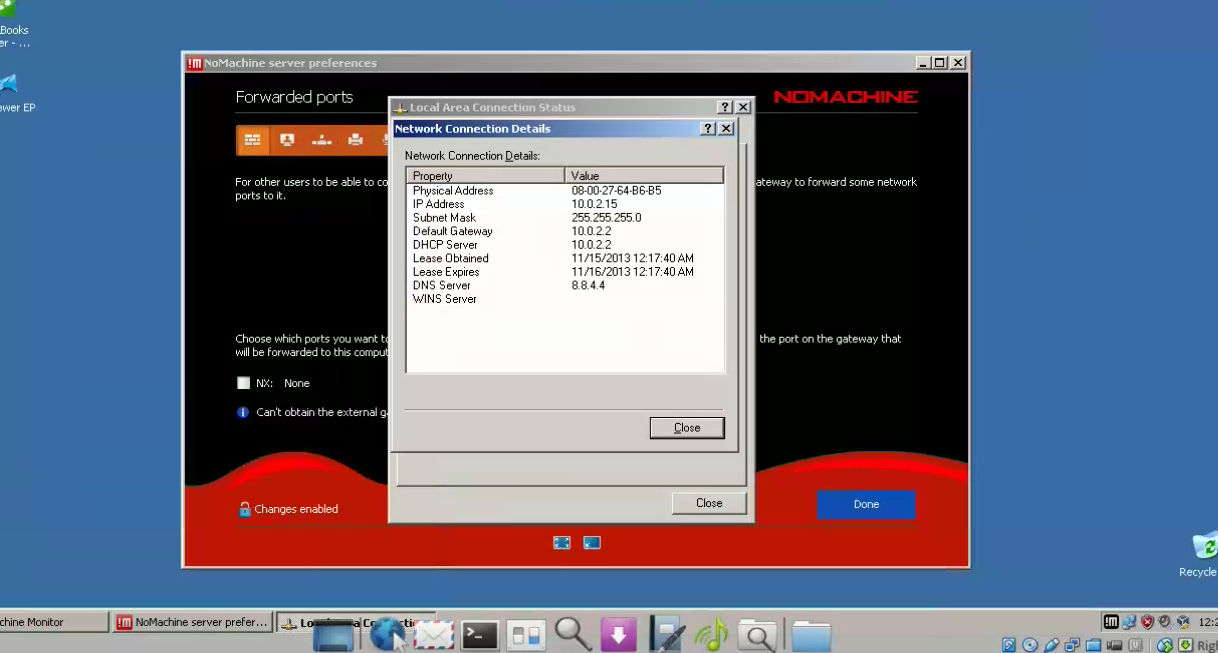
Task: Select the forwarded ports firewall icon tab
Action: pyautogui.click(x=253, y=140)
